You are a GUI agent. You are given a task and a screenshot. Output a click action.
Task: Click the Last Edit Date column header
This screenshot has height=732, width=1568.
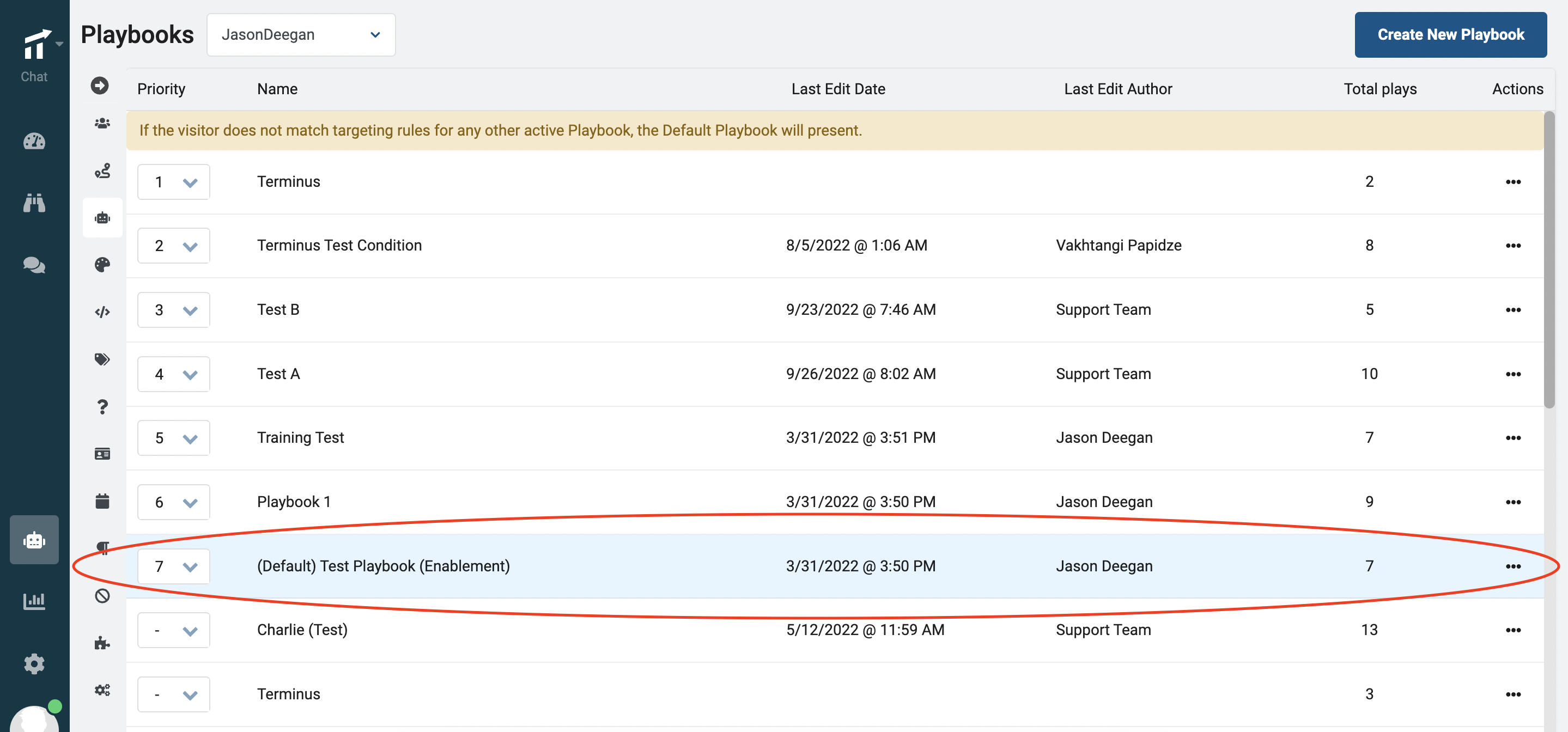838,89
